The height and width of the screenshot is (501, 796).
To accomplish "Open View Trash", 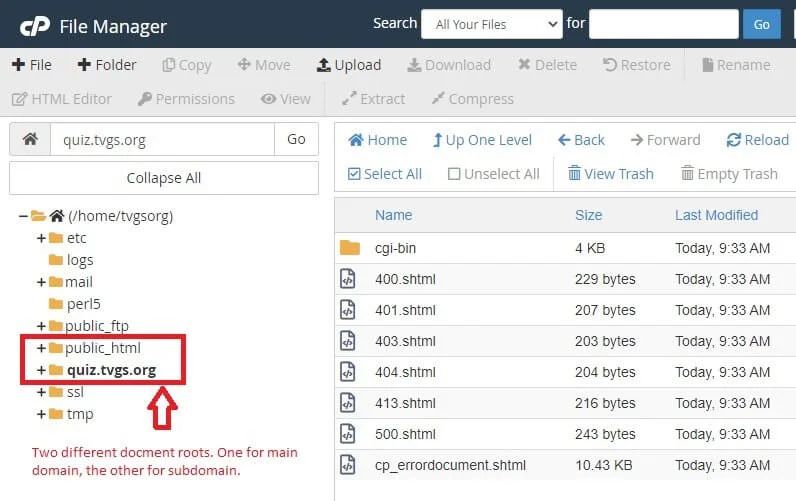I will coord(611,174).
